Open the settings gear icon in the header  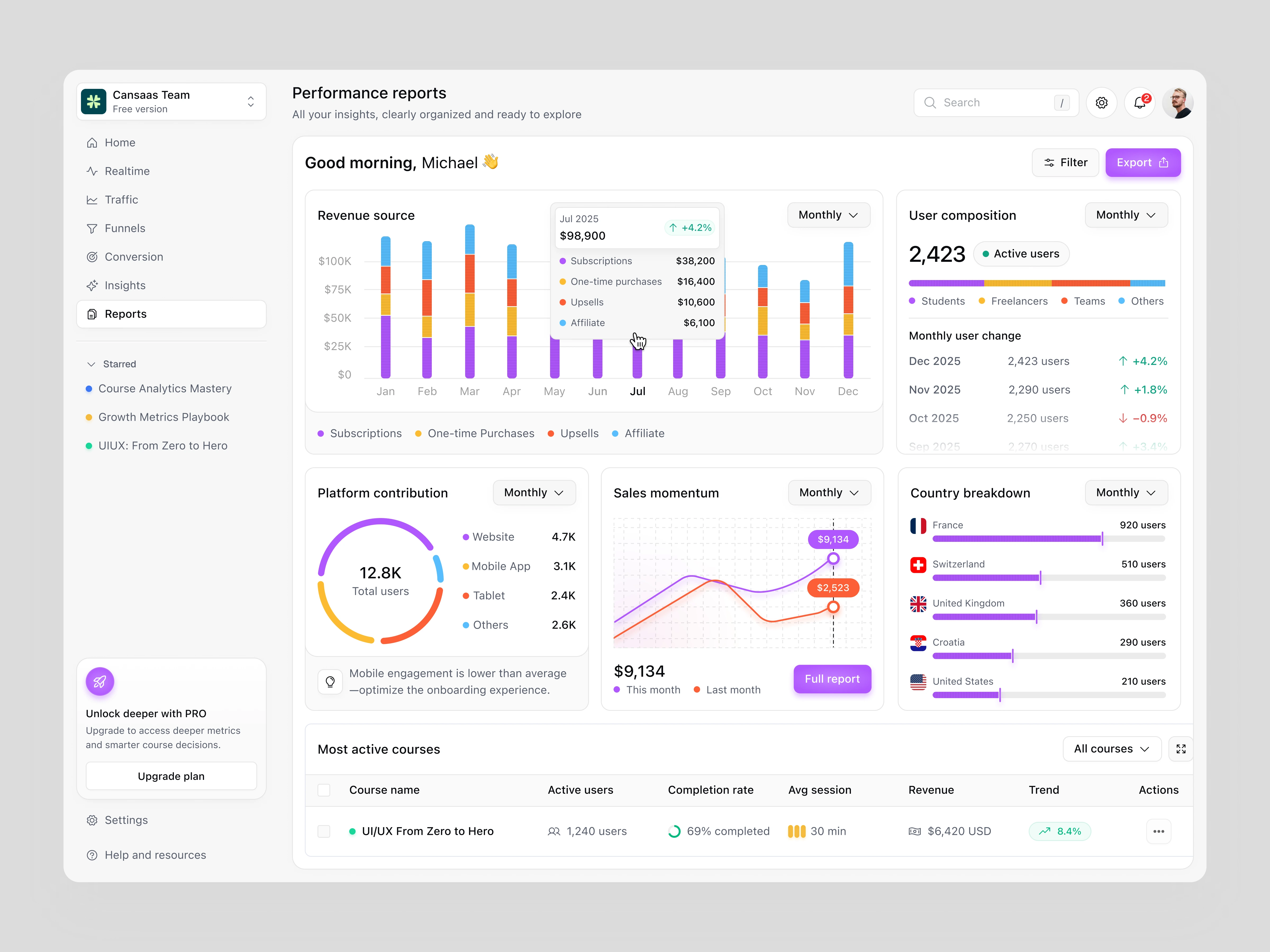[x=1101, y=103]
